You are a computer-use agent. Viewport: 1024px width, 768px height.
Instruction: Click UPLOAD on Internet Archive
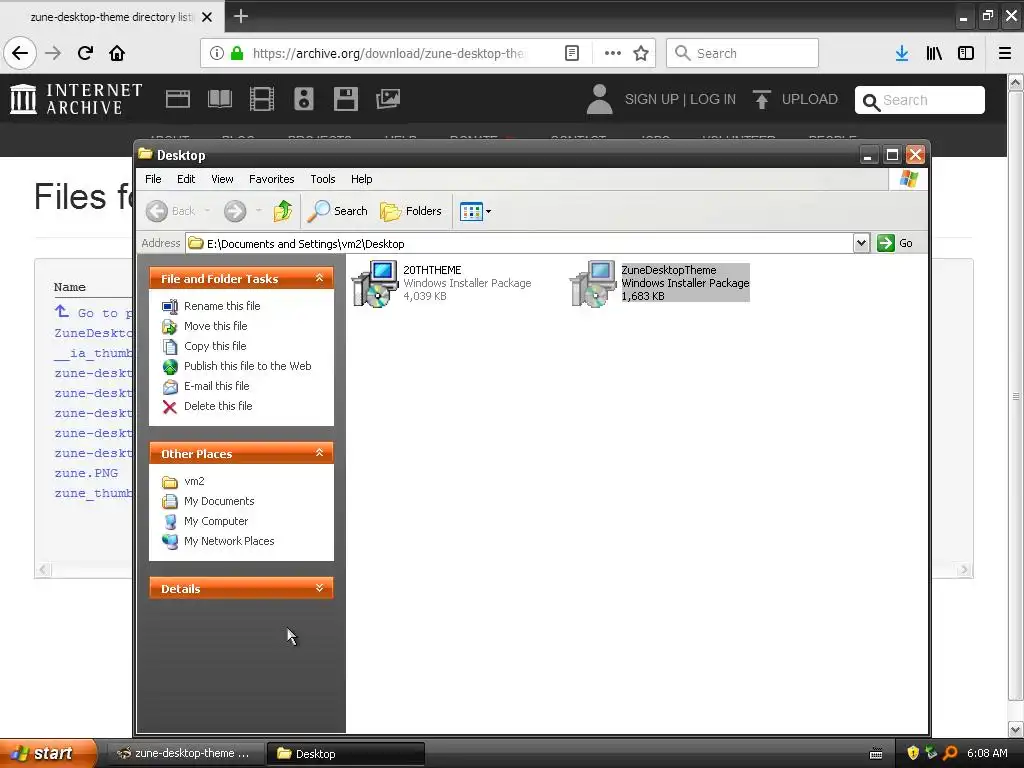pos(795,99)
